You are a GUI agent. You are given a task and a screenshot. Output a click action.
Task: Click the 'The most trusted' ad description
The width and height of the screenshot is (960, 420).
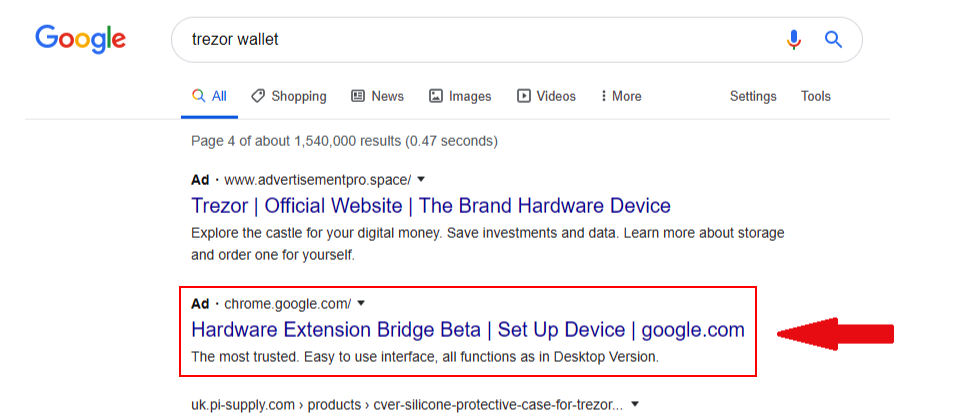click(x=425, y=357)
